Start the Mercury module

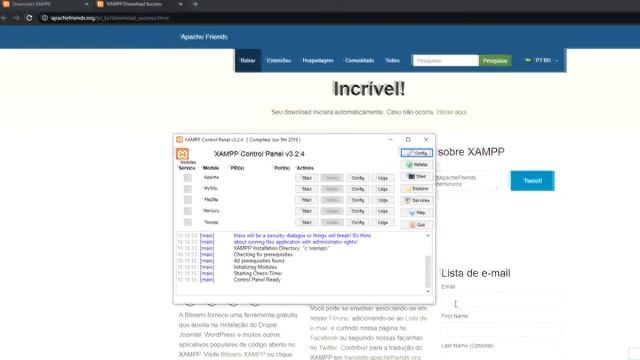[307, 211]
